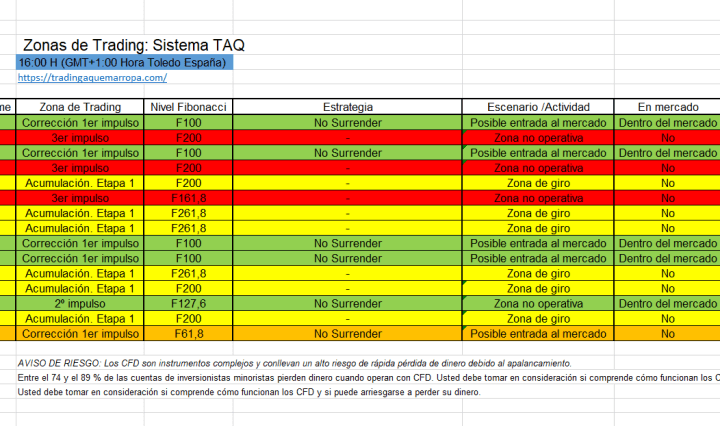Select the F127,6 Fibonacci level cell

(x=189, y=304)
